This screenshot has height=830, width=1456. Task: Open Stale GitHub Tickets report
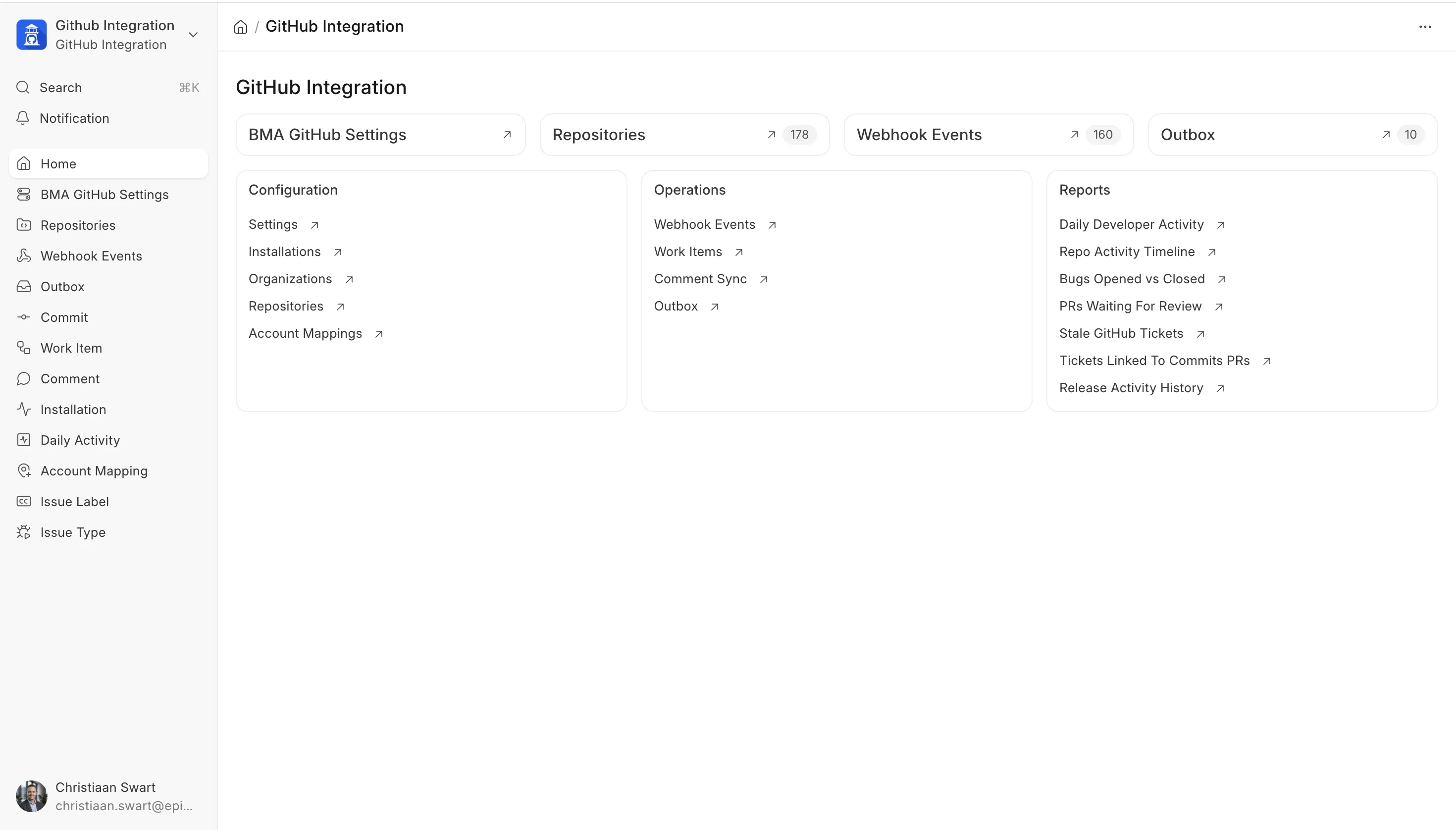click(x=1121, y=333)
